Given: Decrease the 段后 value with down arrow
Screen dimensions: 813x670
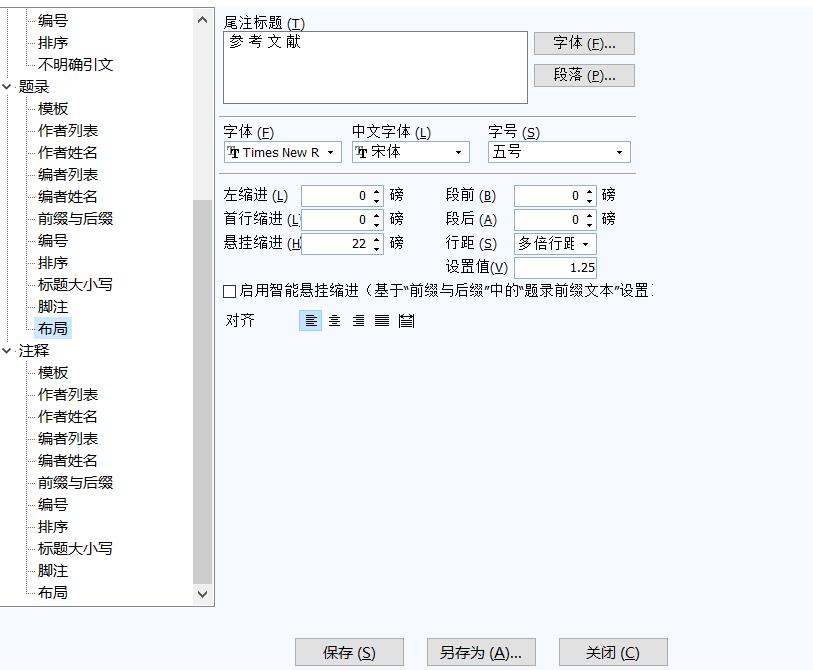Looking at the screenshot, I should tap(590, 225).
